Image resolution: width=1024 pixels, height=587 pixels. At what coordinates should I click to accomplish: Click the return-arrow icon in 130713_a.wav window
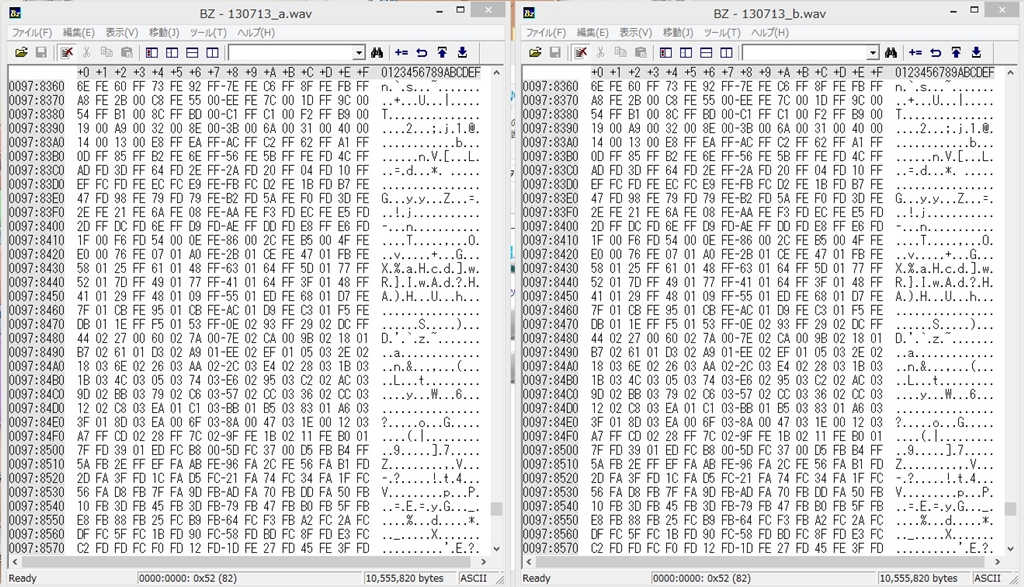click(x=422, y=52)
